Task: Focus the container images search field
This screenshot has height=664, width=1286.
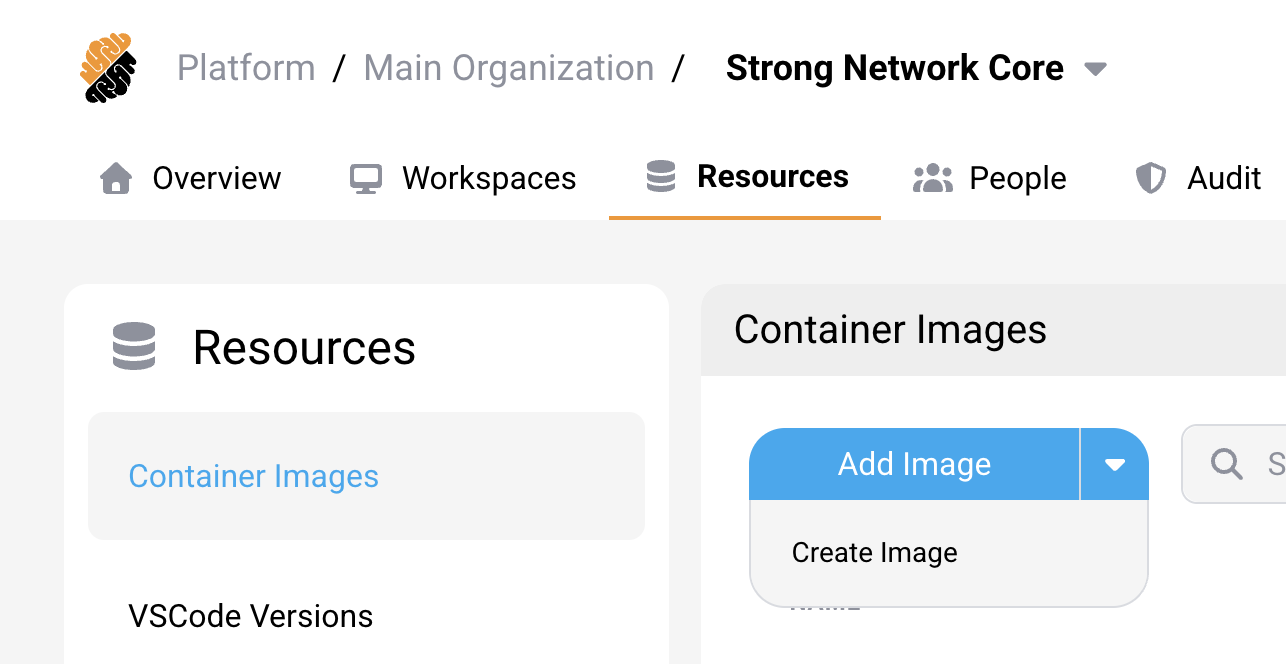Action: (1234, 464)
